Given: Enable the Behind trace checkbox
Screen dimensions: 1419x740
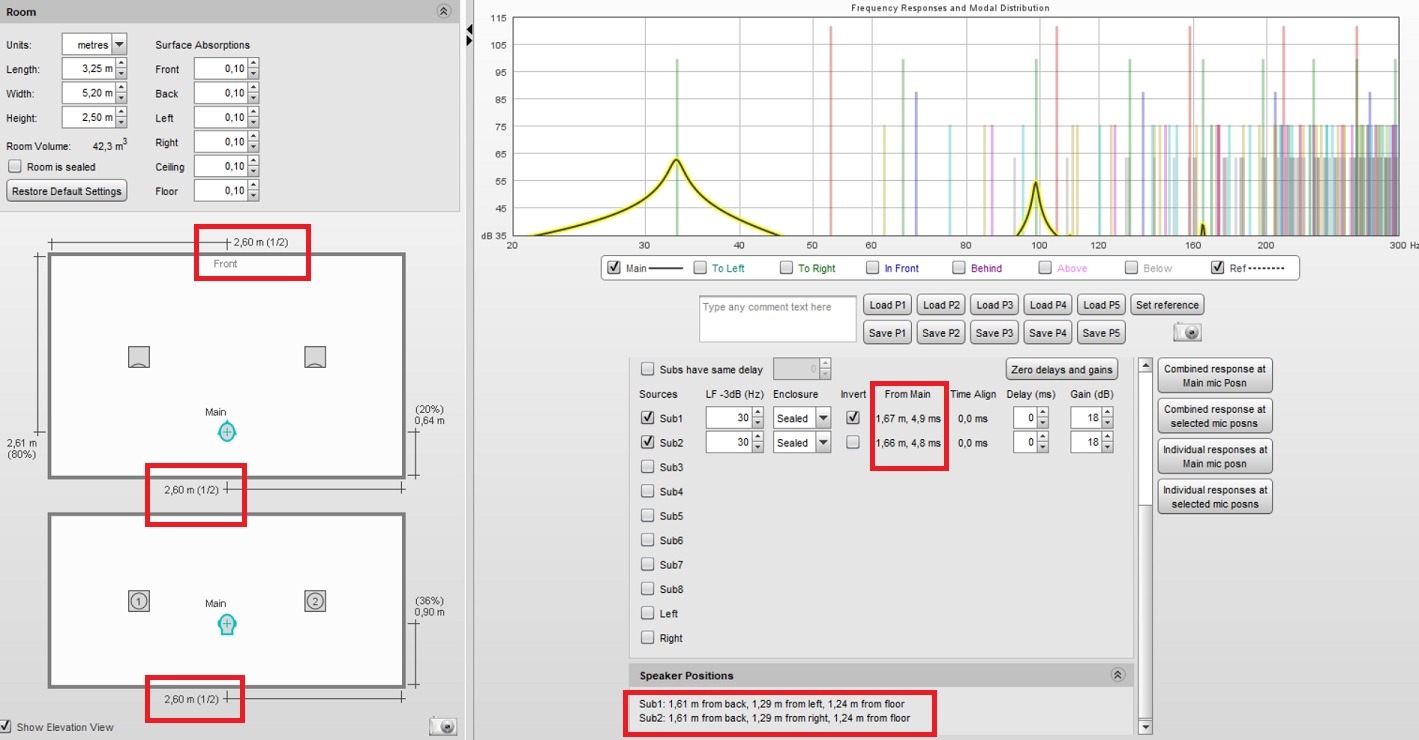Looking at the screenshot, I should [x=959, y=268].
